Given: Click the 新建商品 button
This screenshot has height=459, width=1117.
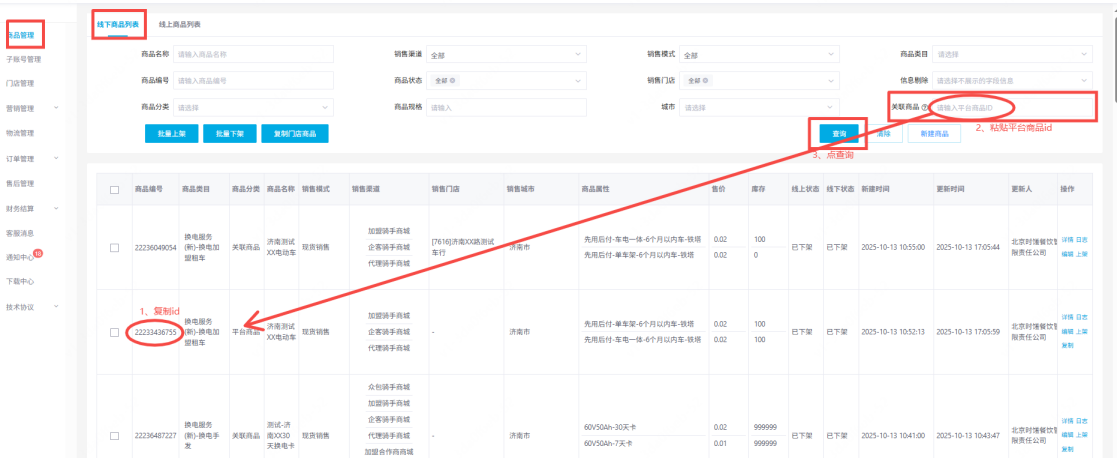Looking at the screenshot, I should coord(935,133).
